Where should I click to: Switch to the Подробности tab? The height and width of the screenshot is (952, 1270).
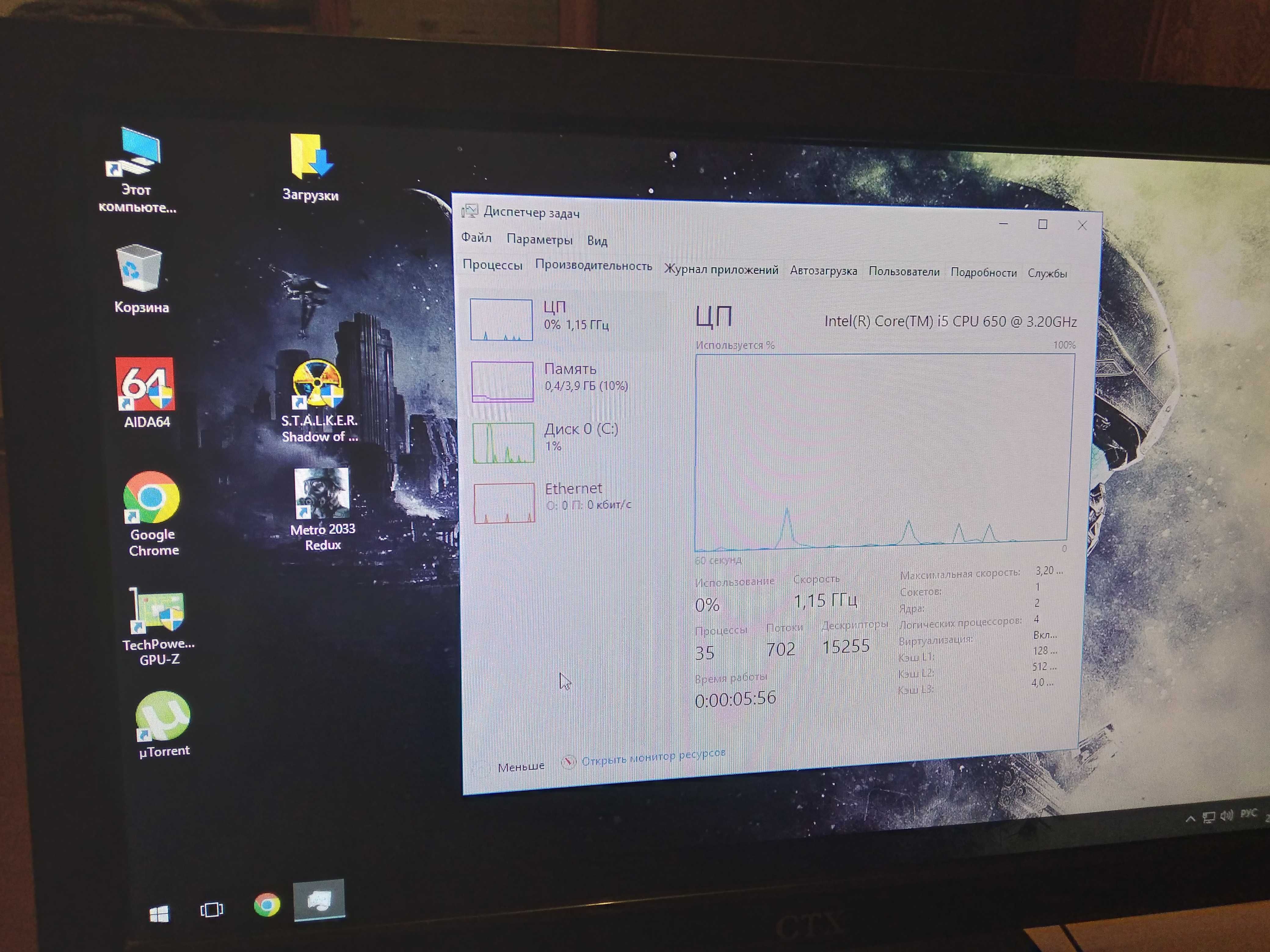click(984, 273)
